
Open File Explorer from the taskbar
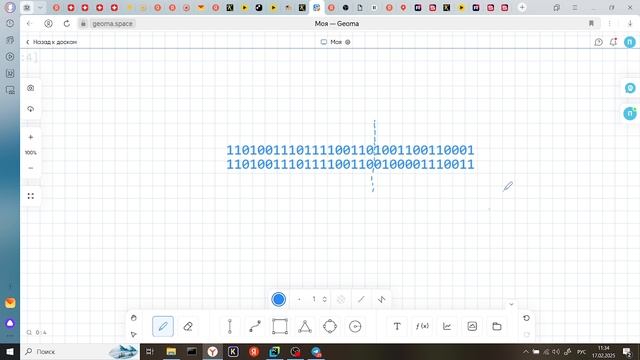pos(171,351)
